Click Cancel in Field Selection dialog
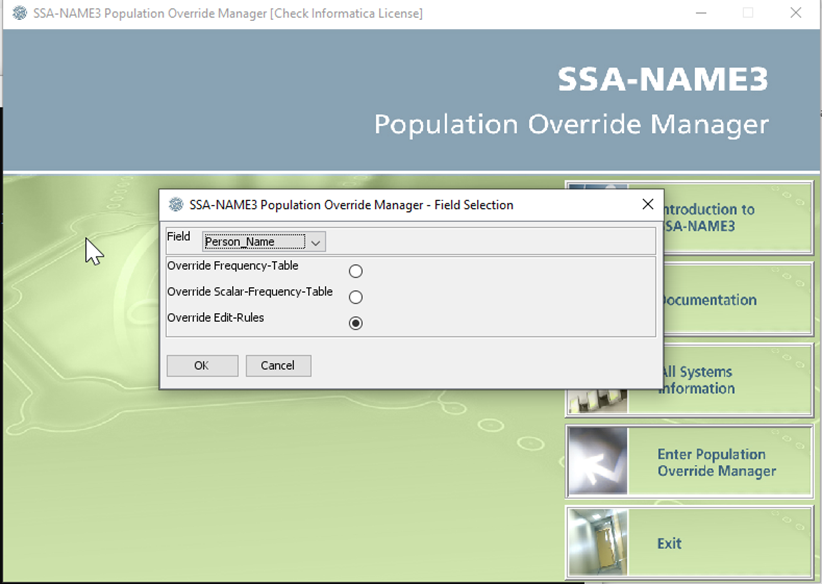 click(278, 365)
